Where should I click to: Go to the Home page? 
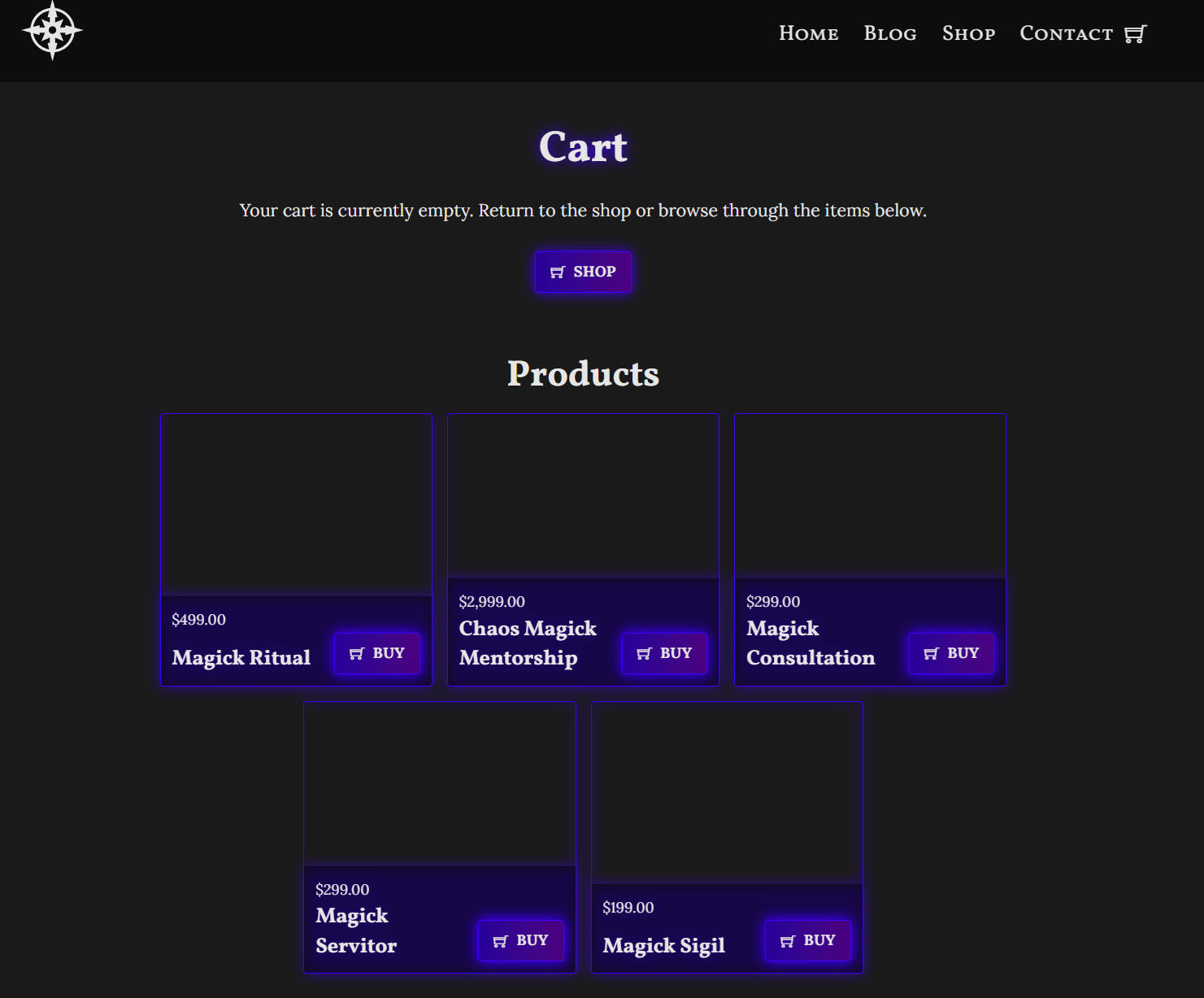coord(808,33)
